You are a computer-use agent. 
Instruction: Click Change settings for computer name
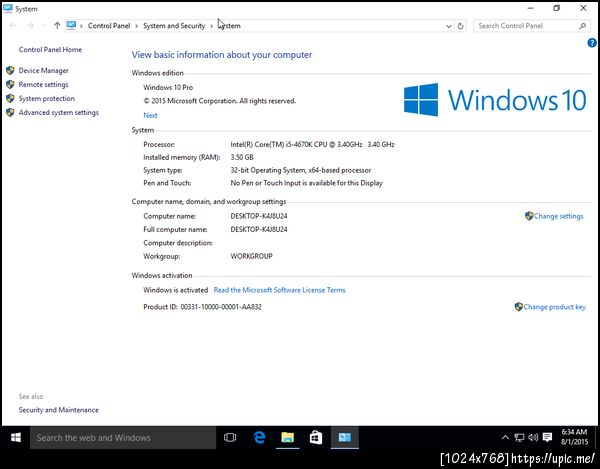559,216
